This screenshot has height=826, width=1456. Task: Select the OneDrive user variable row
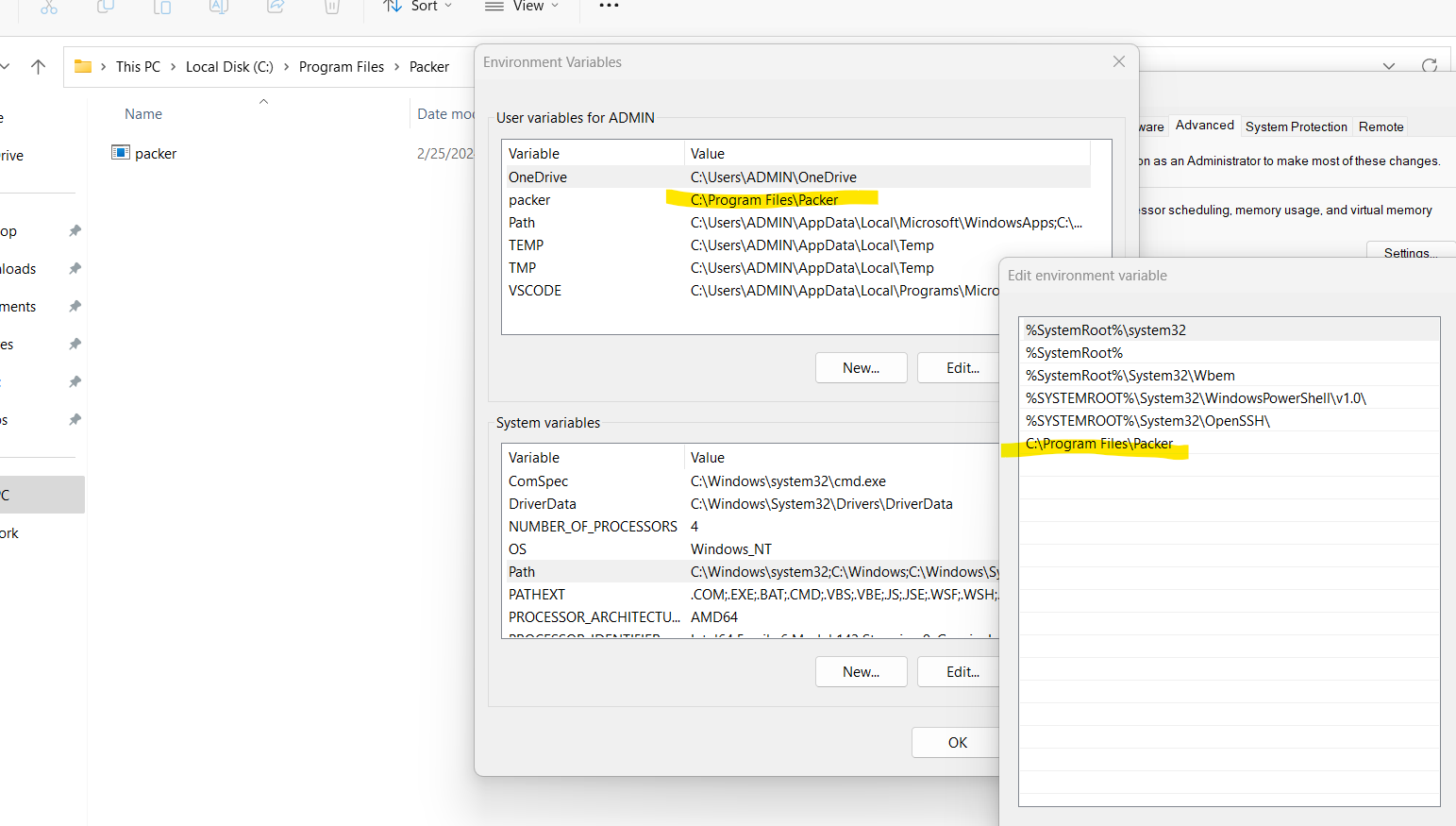coord(797,177)
